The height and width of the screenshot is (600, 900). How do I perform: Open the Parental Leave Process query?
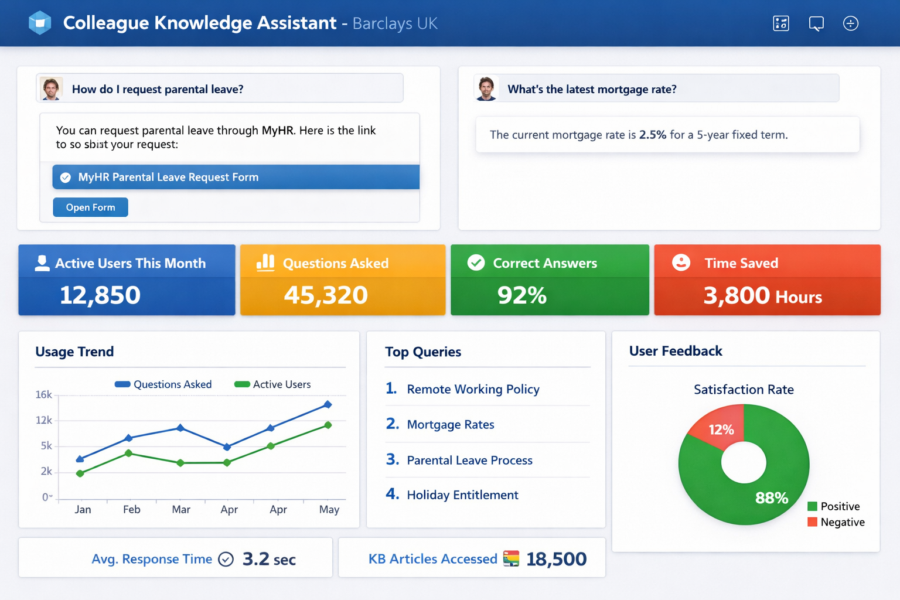pos(470,460)
